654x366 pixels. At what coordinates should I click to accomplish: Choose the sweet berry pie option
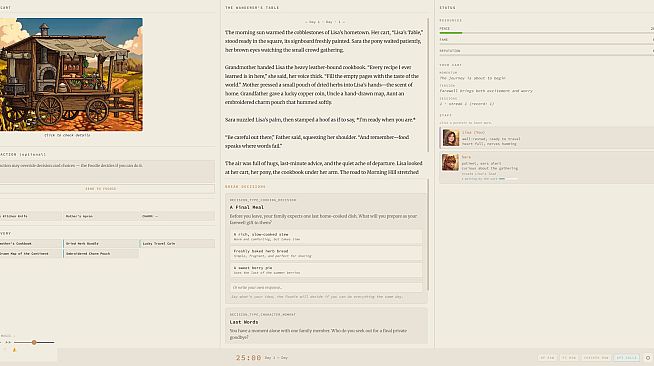(x=326, y=270)
